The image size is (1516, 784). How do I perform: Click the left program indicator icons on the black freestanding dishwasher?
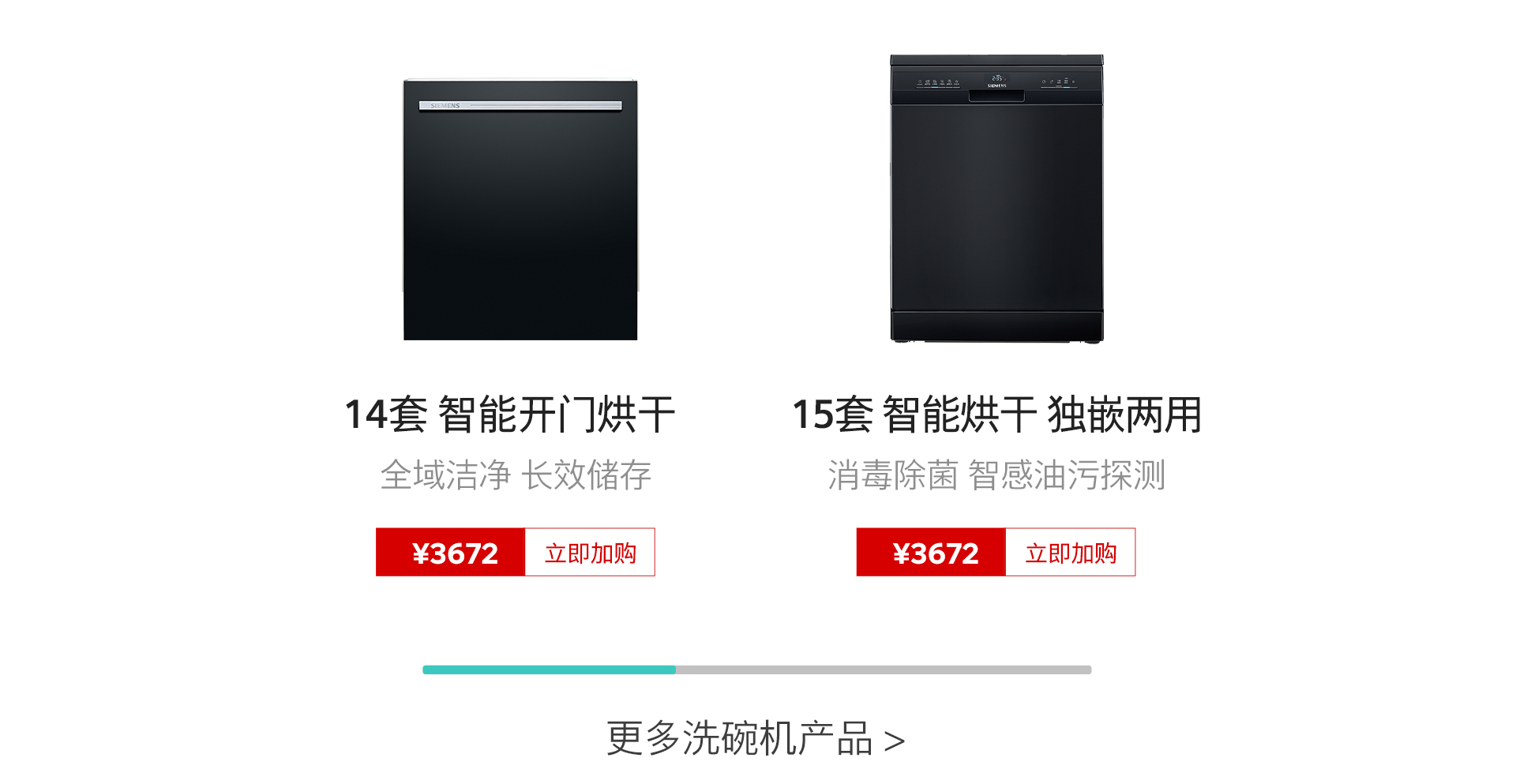coord(938,83)
